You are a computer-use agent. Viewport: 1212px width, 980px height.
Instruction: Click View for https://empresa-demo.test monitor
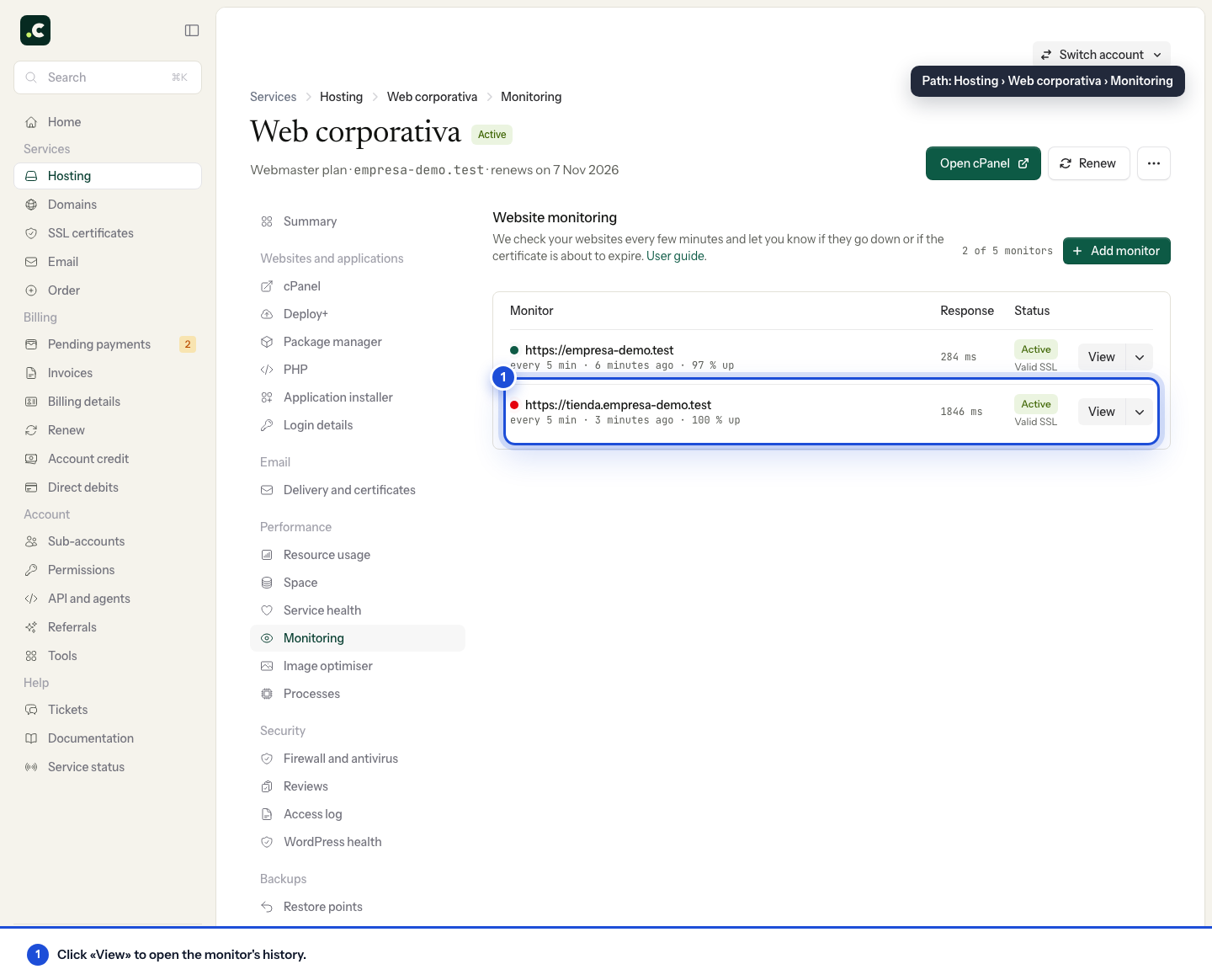(1102, 357)
